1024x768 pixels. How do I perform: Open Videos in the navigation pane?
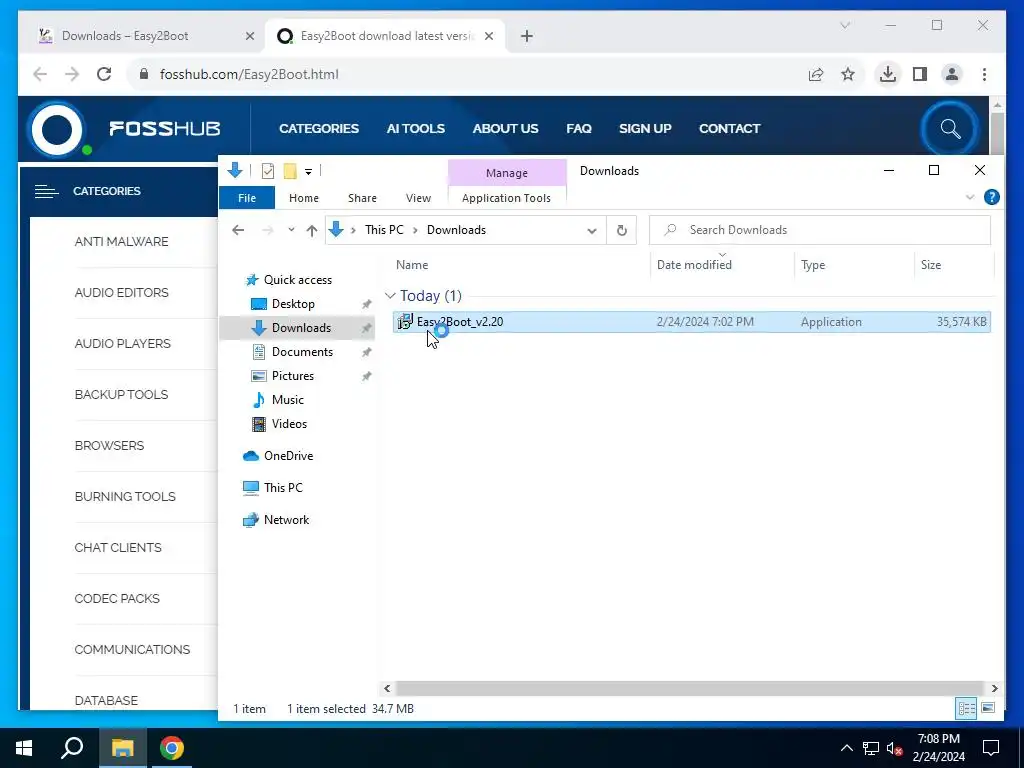pyautogui.click(x=289, y=424)
